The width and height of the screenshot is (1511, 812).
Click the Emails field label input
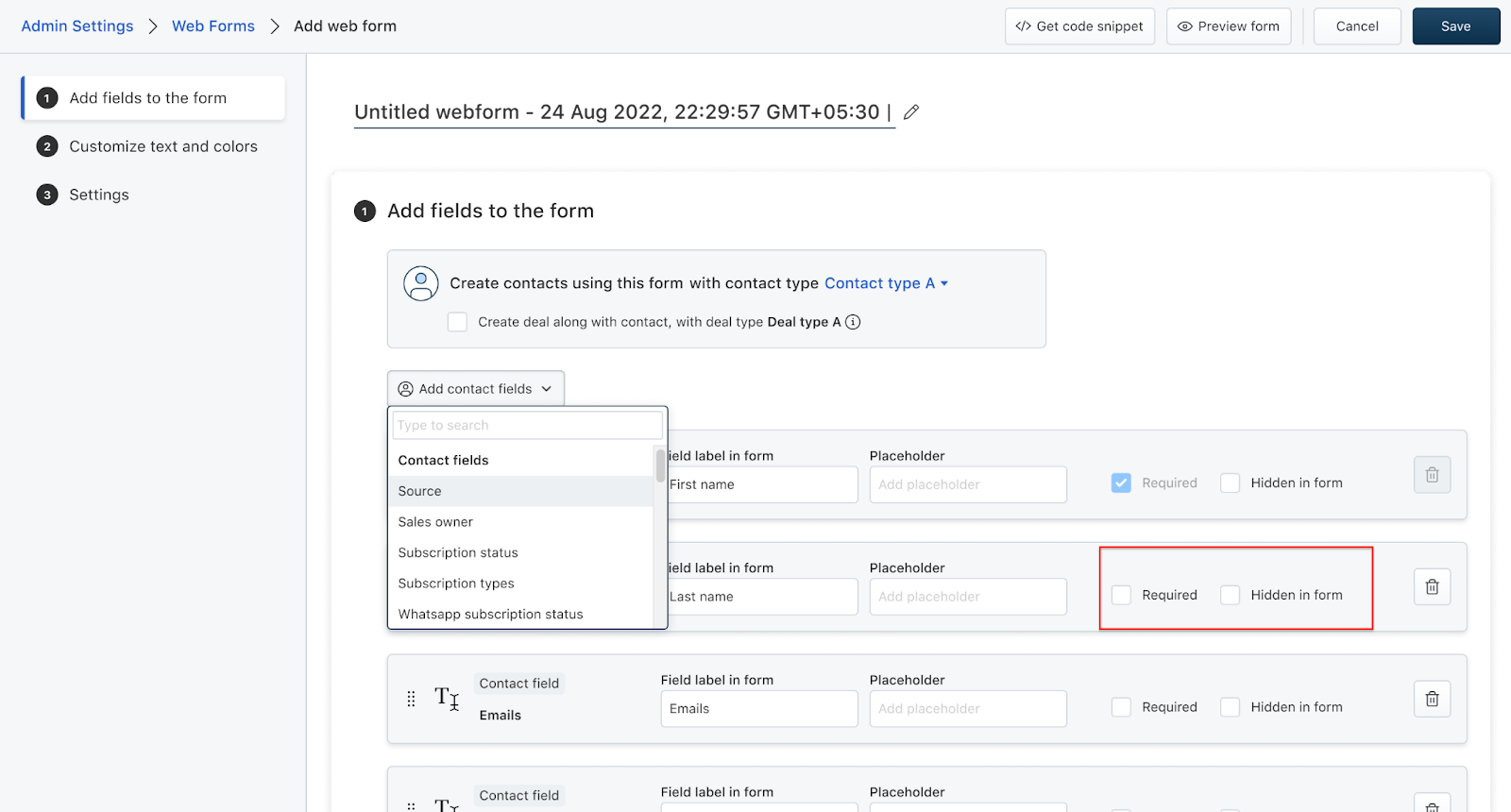pos(759,709)
